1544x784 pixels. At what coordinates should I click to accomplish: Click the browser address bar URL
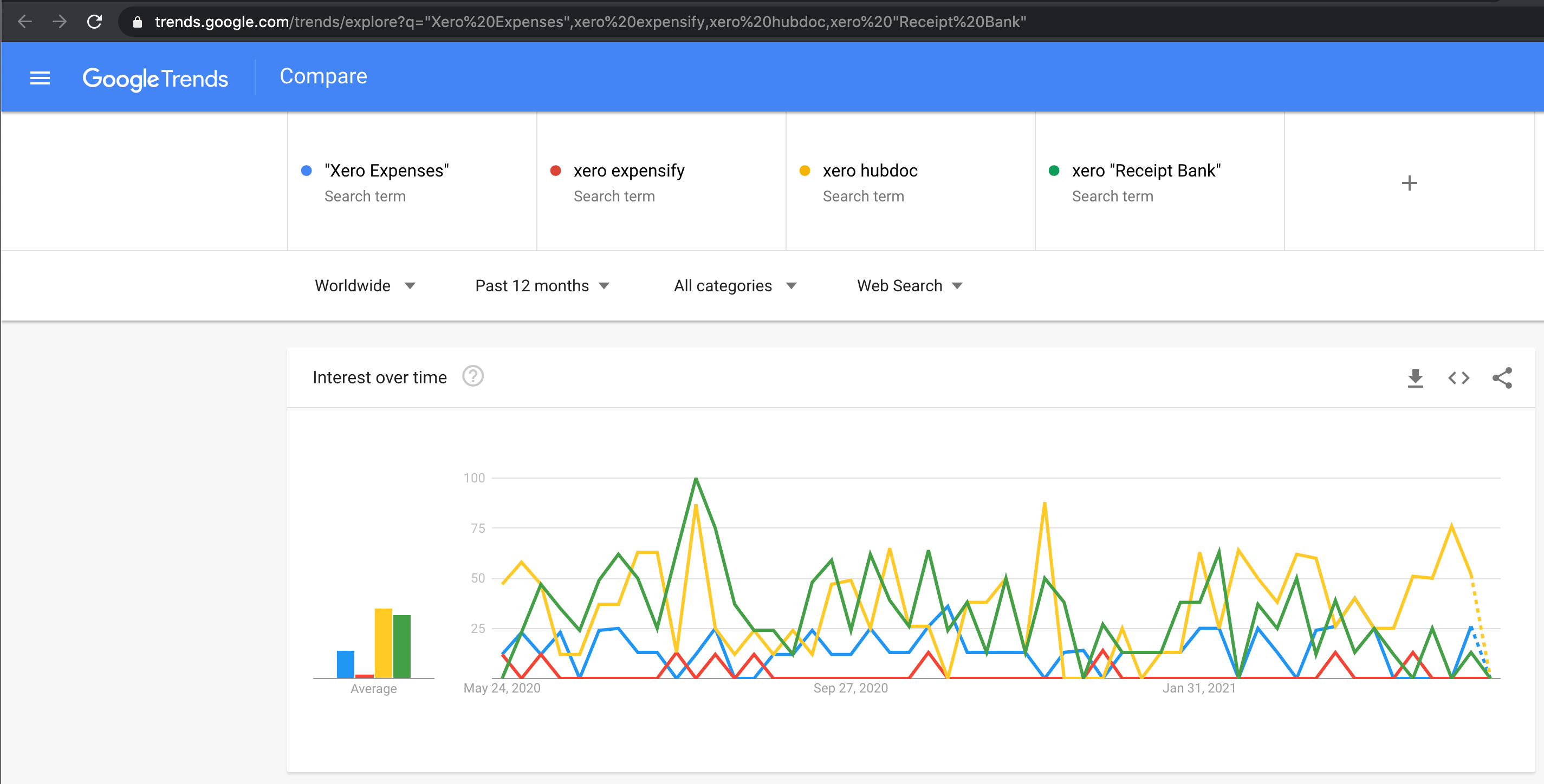[x=590, y=22]
